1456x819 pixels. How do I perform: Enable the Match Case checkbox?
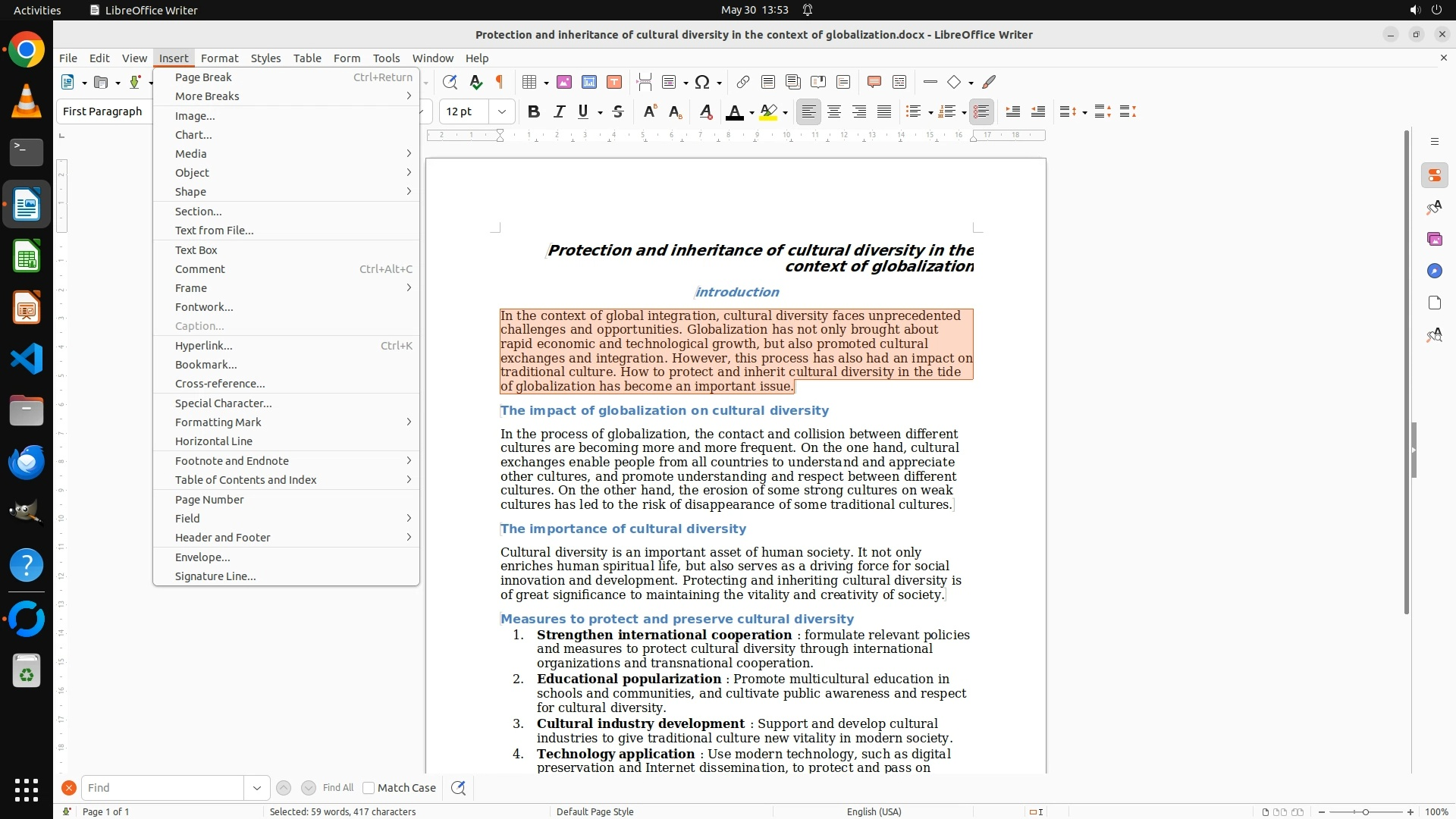point(369,788)
